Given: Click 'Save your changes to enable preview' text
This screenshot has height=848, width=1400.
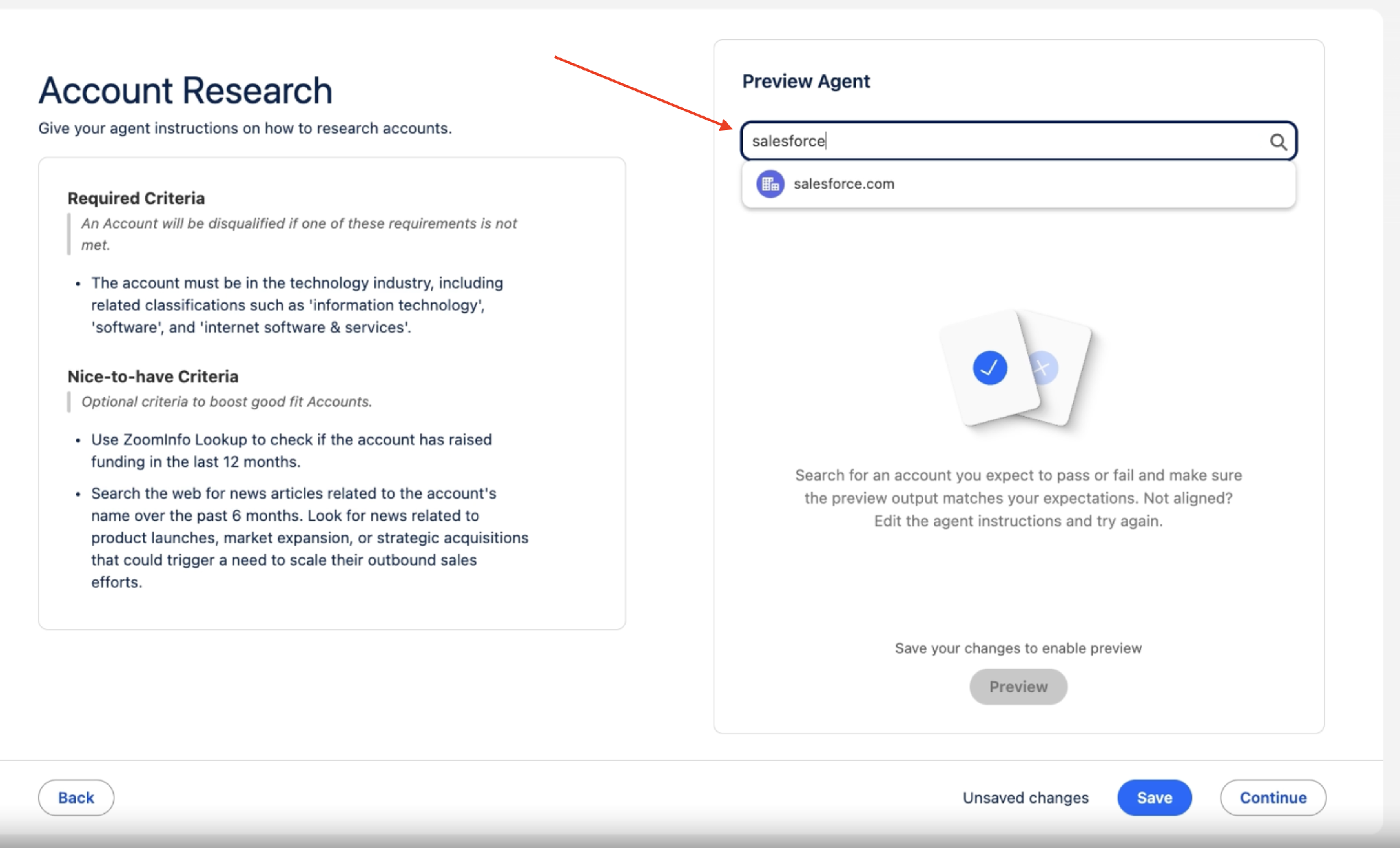Looking at the screenshot, I should tap(1018, 648).
